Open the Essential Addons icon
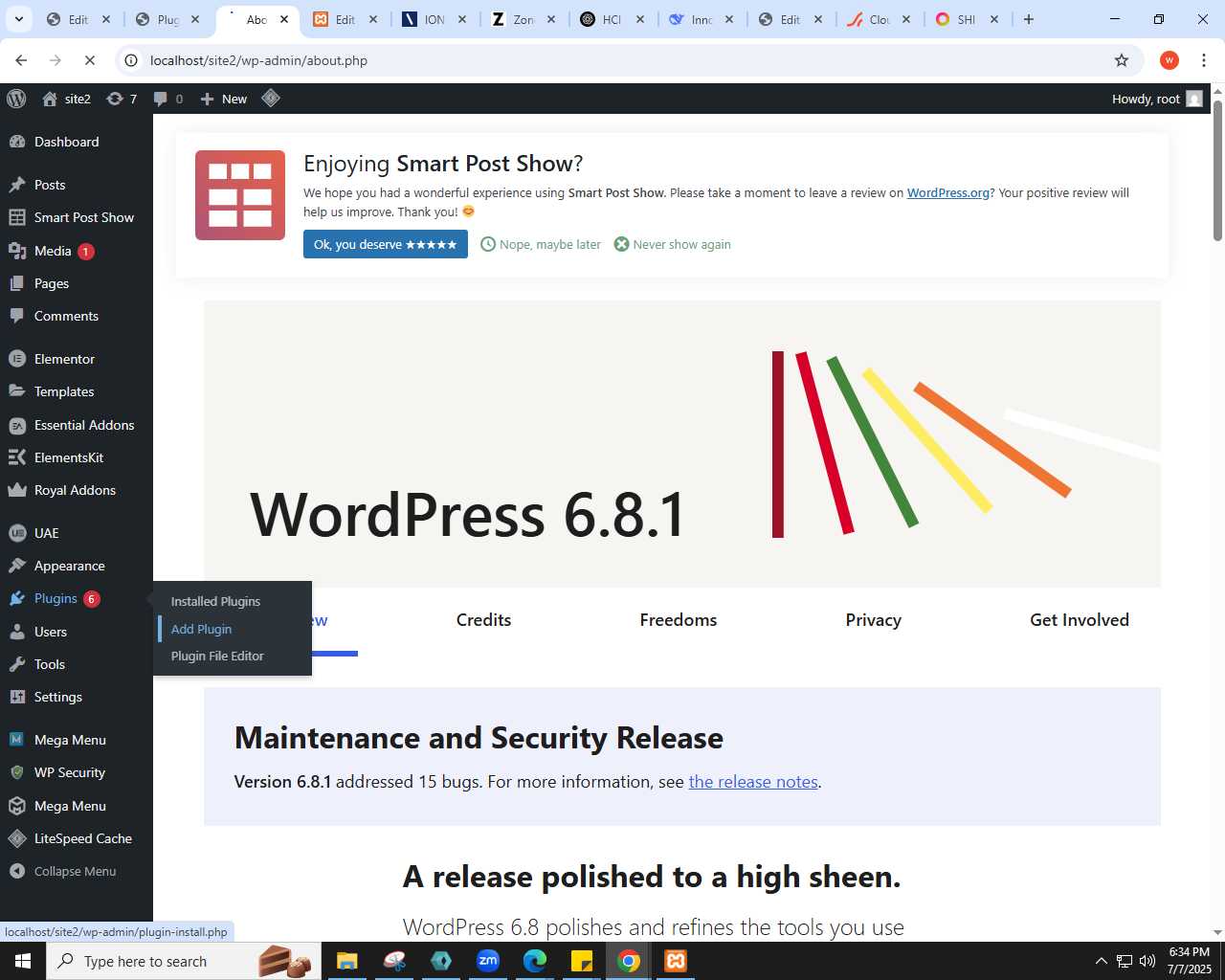1225x980 pixels. 17,425
